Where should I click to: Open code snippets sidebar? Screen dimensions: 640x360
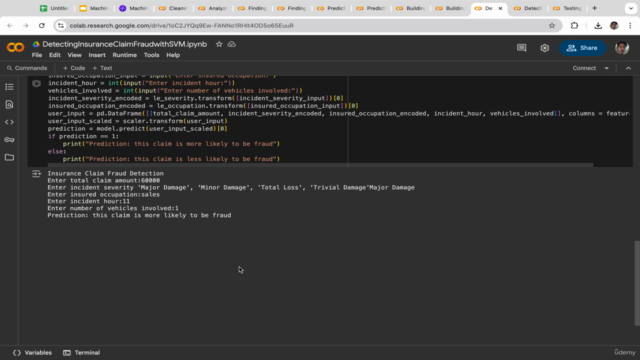9,122
